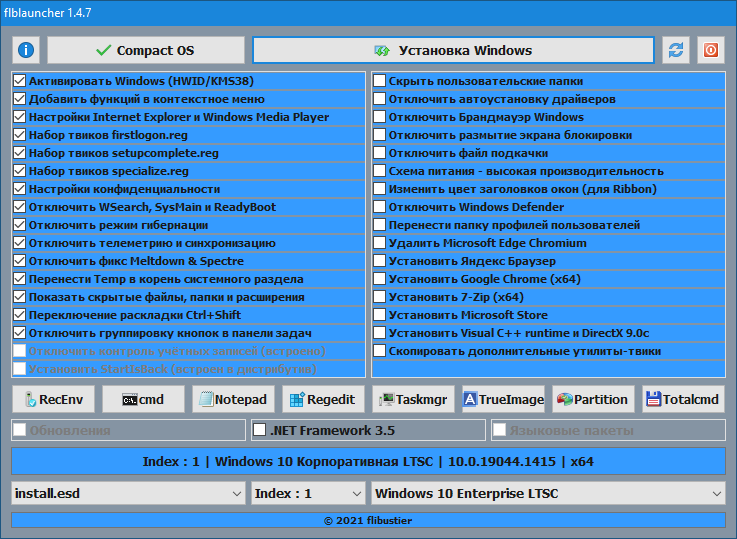This screenshot has height=539, width=737.
Task: Open cmd command prompt
Action: [x=143, y=399]
